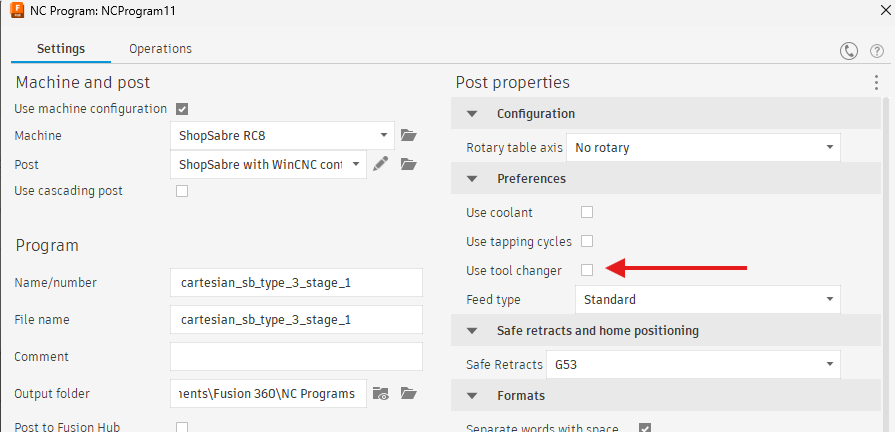Show output folder in explorer icon
Image resolution: width=895 pixels, height=432 pixels.
[380, 393]
